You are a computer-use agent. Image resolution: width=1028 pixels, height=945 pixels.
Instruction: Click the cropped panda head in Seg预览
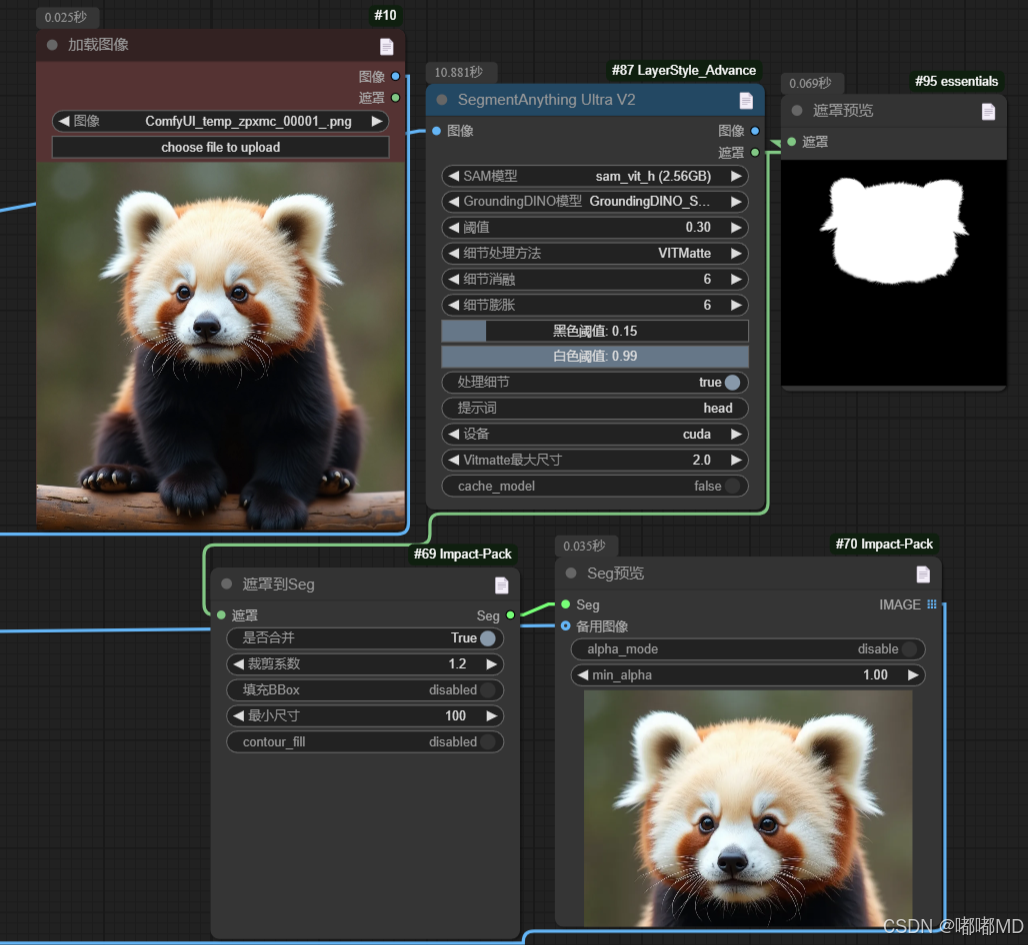[x=748, y=808]
